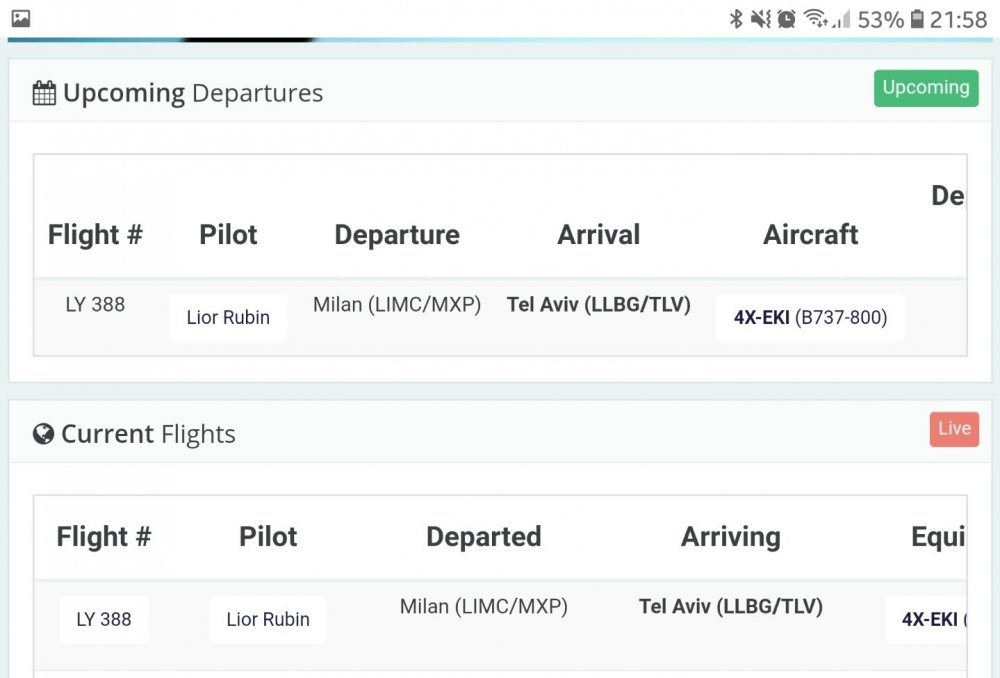Viewport: 1000px width, 678px height.
Task: Click the Aircraft column header
Action: pos(810,235)
